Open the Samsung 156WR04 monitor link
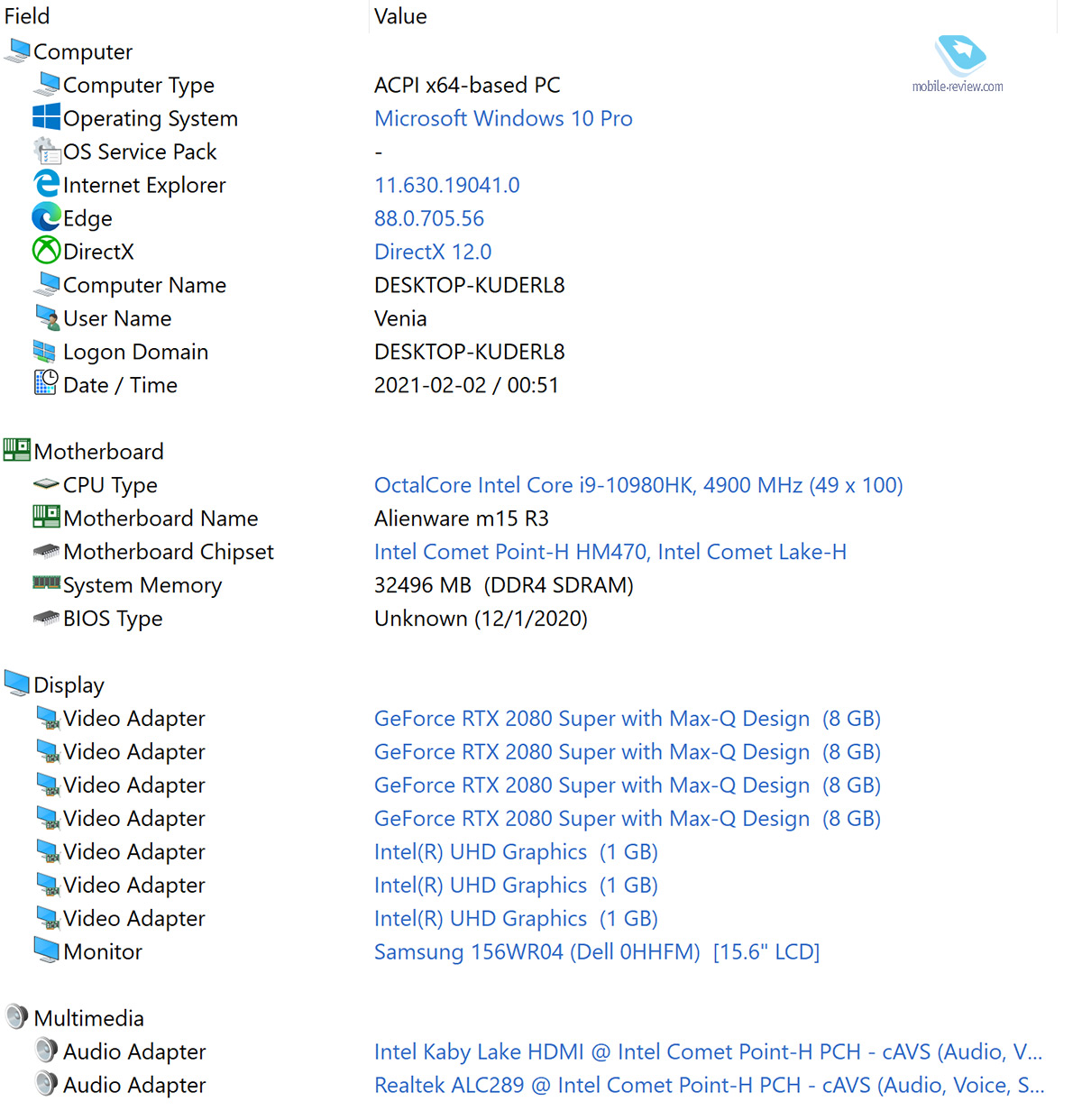Image resolution: width=1082 pixels, height=1120 pixels. [597, 952]
